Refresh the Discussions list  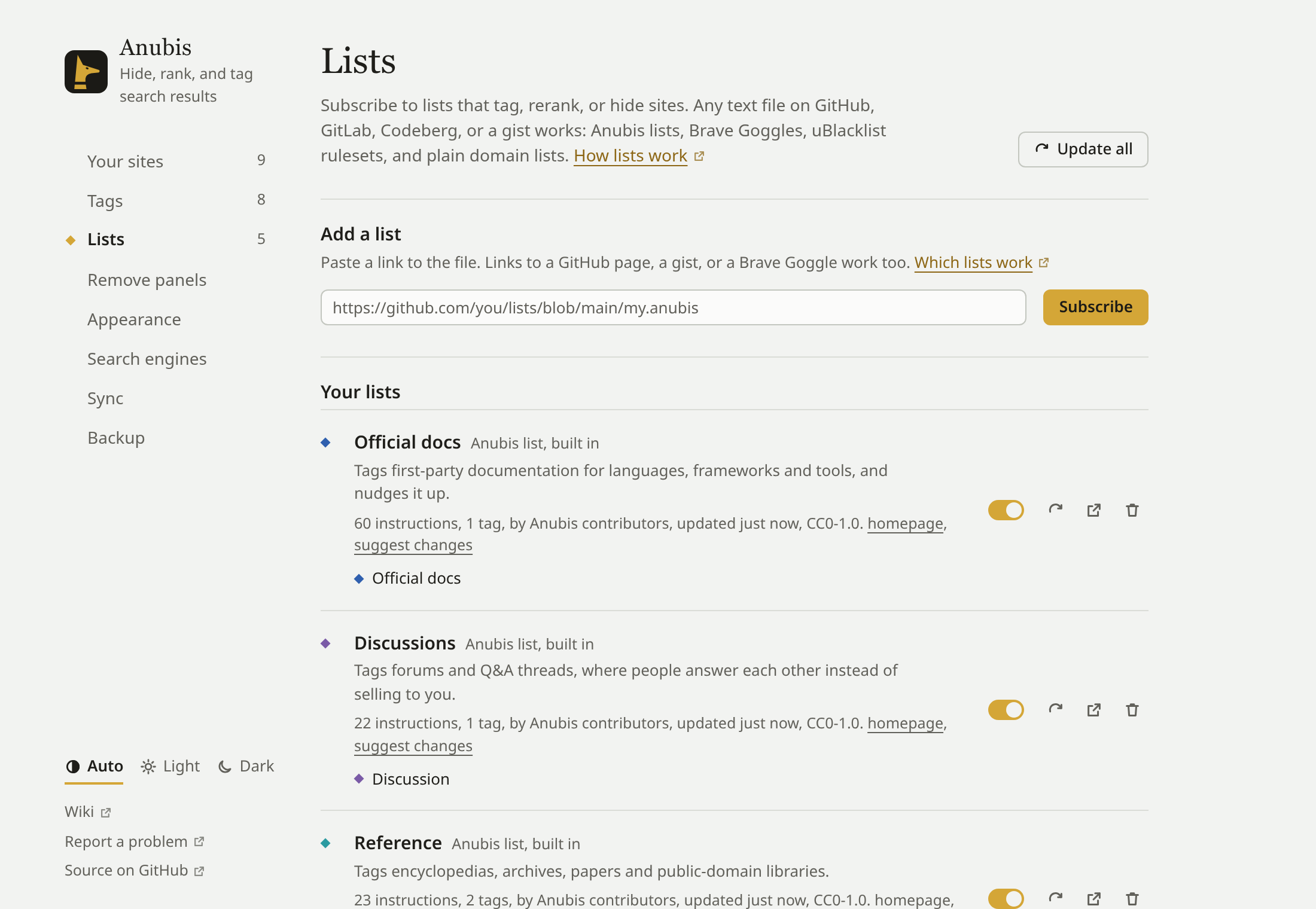1056,710
